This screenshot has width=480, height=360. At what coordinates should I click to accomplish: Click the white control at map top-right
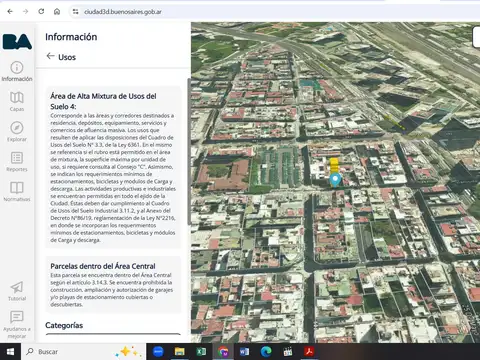coord(476,37)
